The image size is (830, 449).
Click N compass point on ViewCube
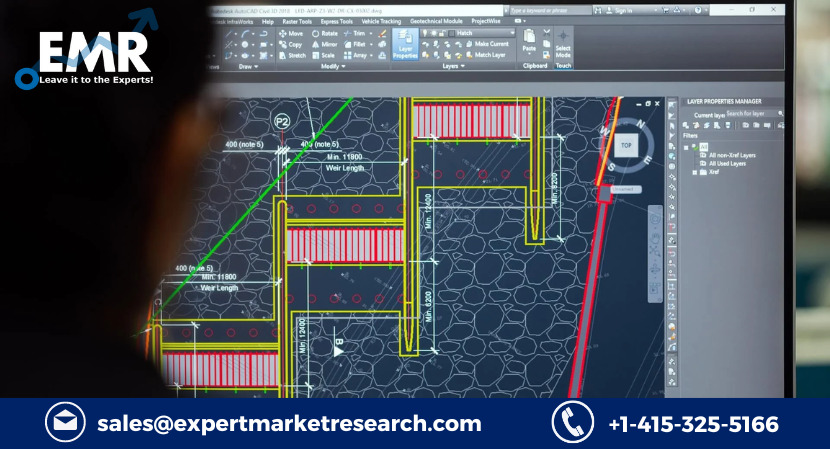pos(640,124)
